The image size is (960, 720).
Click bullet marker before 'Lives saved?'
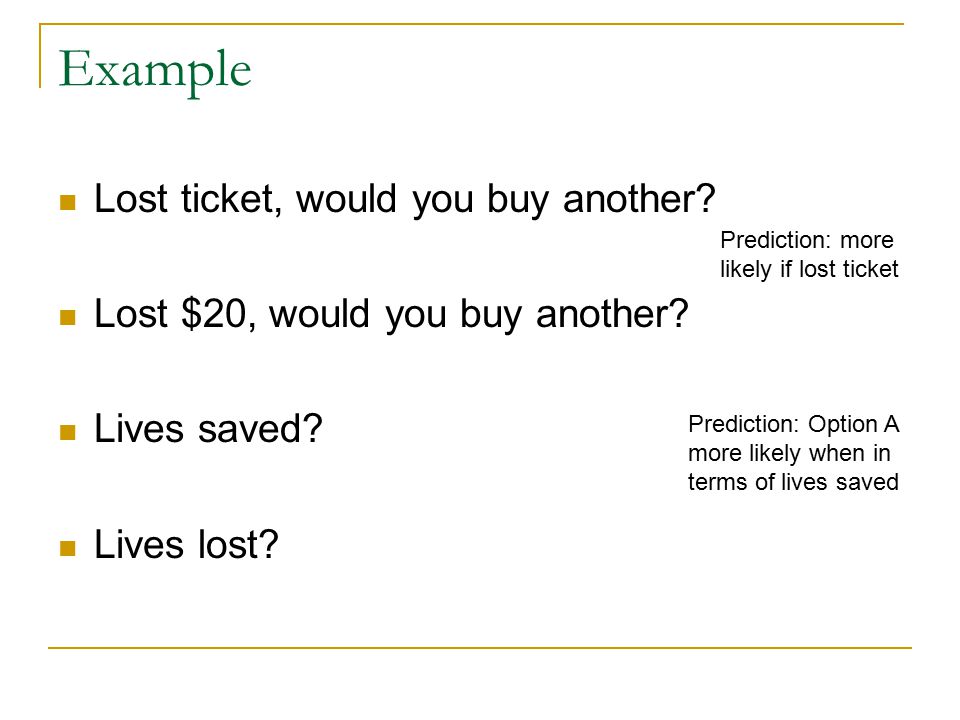[x=67, y=432]
